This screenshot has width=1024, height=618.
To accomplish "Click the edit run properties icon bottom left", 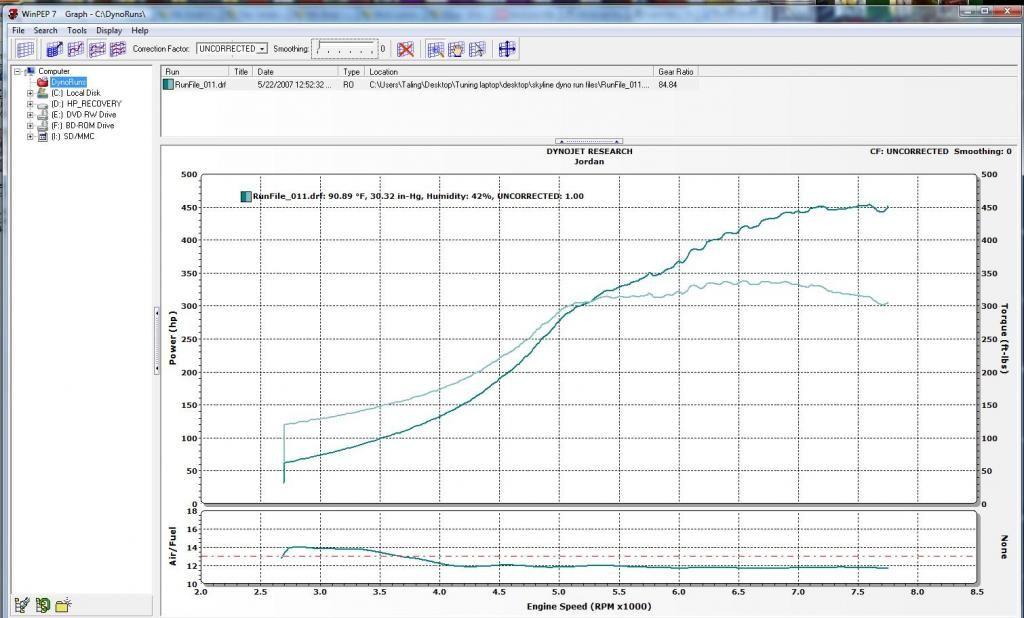I will 20,604.
